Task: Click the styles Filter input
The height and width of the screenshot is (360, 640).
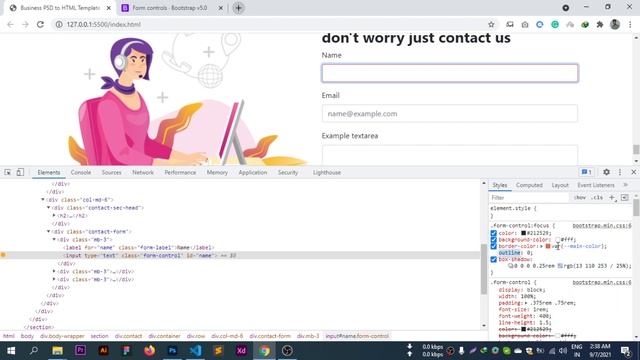Action: pyautogui.click(x=529, y=198)
